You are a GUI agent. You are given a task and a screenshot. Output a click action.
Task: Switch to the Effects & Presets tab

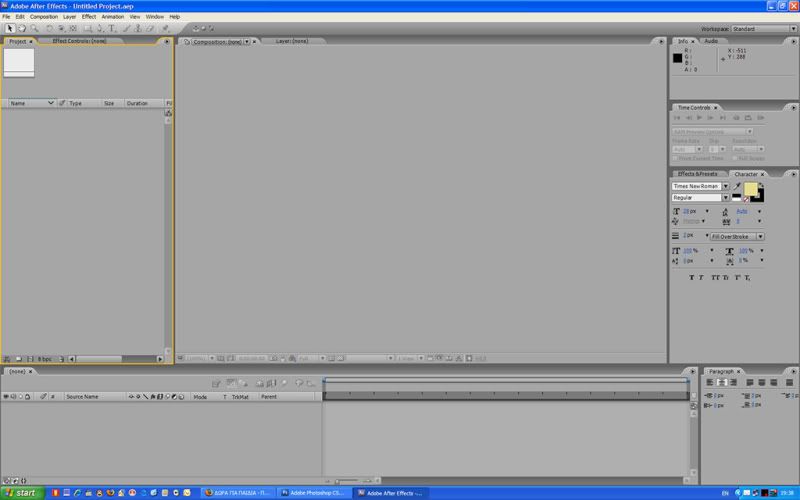(x=697, y=174)
